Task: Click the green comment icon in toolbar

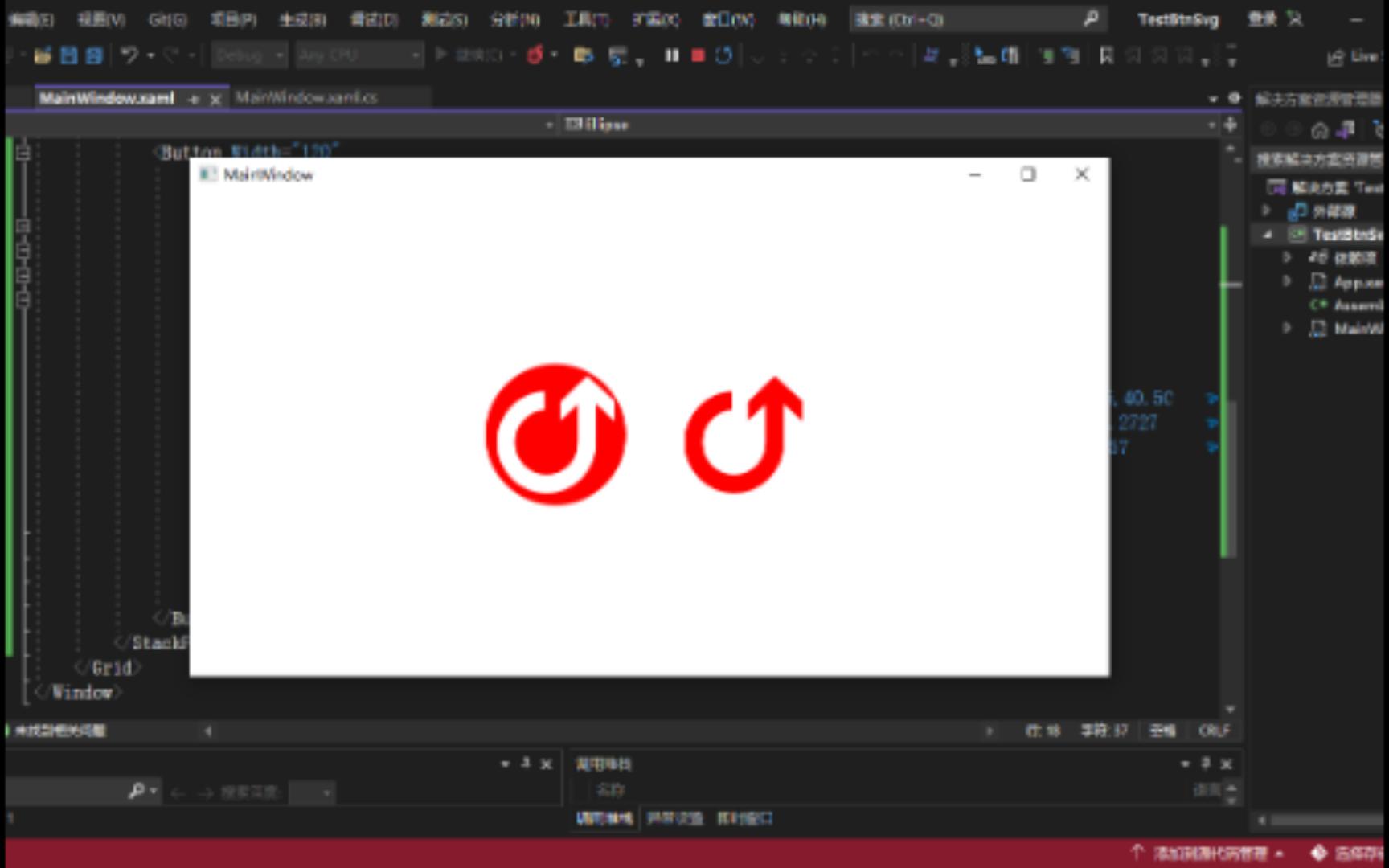Action: (1047, 55)
